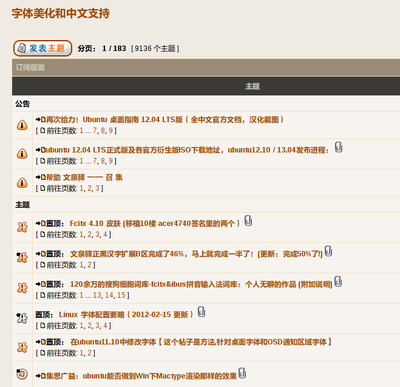Click announcement icon beside the Ubuntu 桌面指南 topic
The image size is (400, 387).
click(x=22, y=125)
